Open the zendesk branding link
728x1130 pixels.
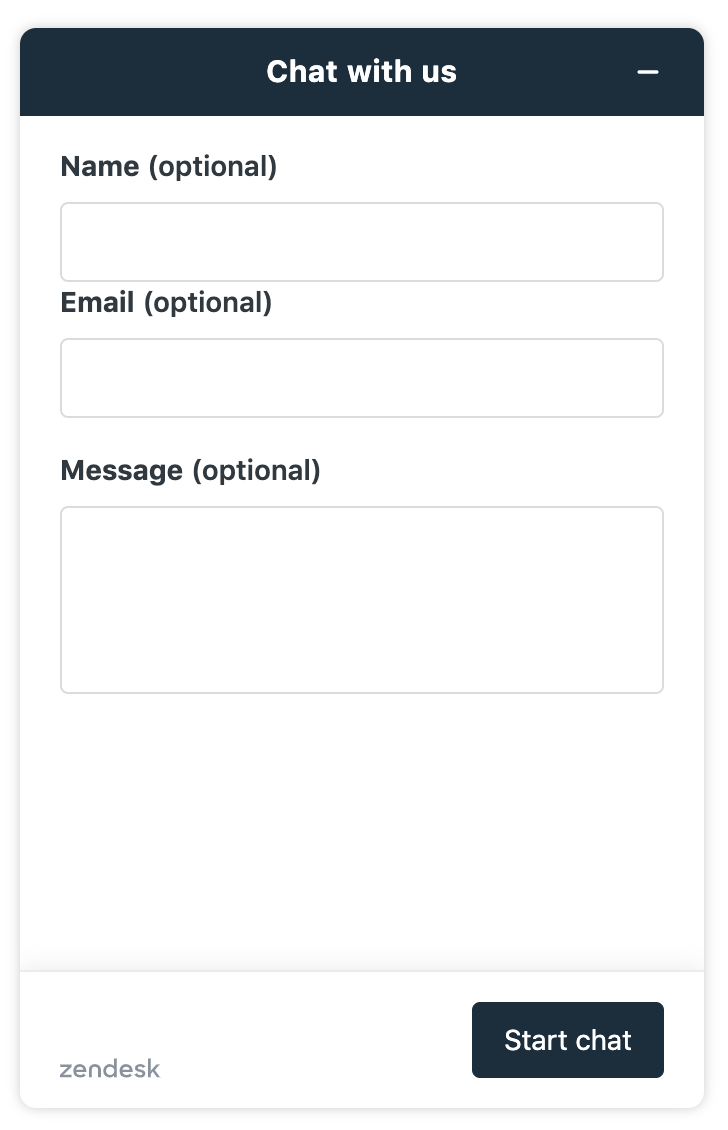pyautogui.click(x=110, y=1069)
